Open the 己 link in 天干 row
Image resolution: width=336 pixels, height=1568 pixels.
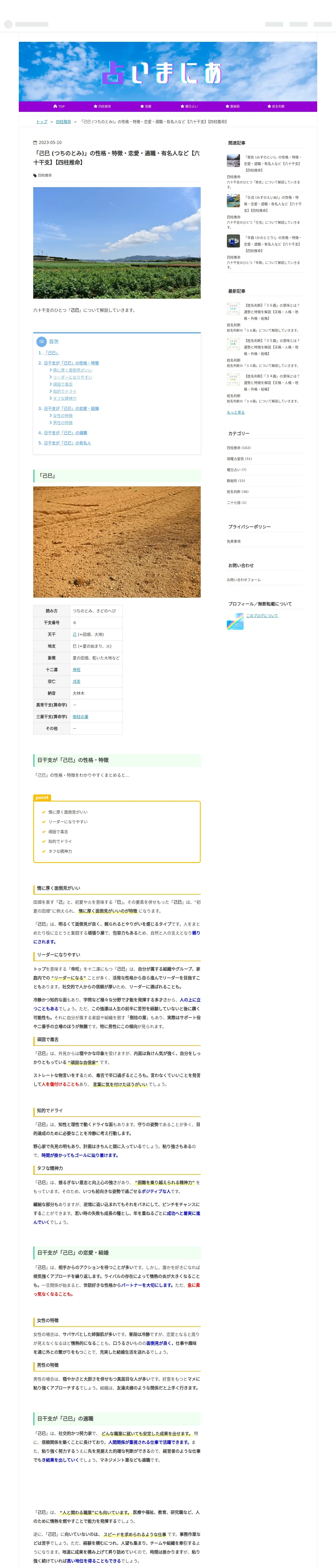coord(74,634)
